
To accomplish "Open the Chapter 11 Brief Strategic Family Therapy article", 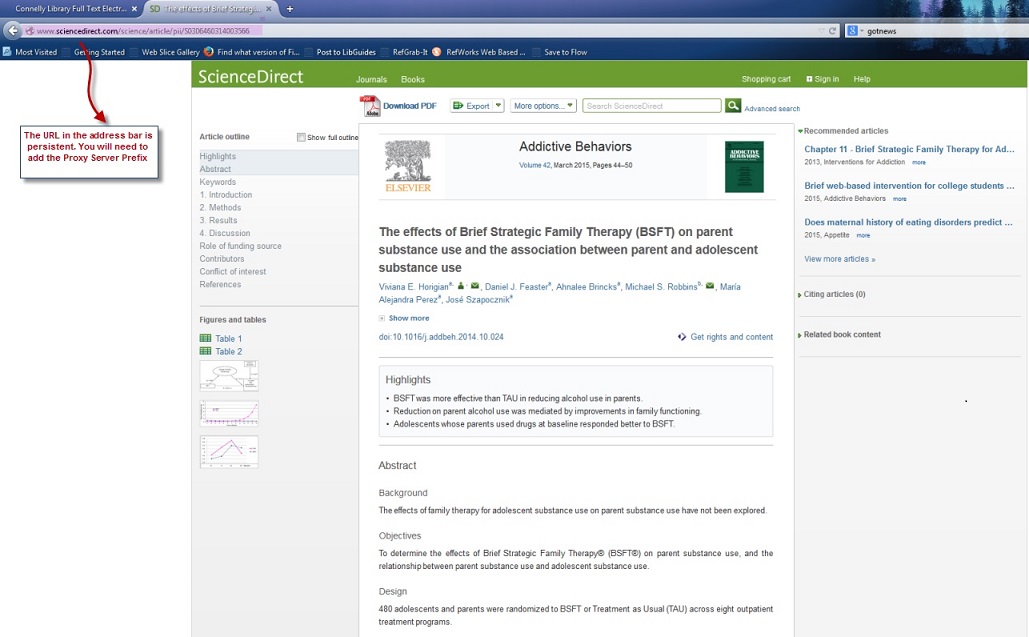I will pos(909,150).
